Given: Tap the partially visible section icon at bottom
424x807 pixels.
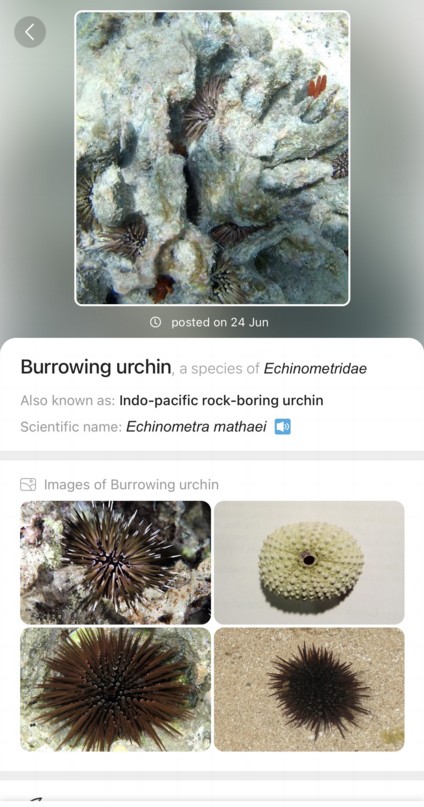Looking at the screenshot, I should 35,799.
